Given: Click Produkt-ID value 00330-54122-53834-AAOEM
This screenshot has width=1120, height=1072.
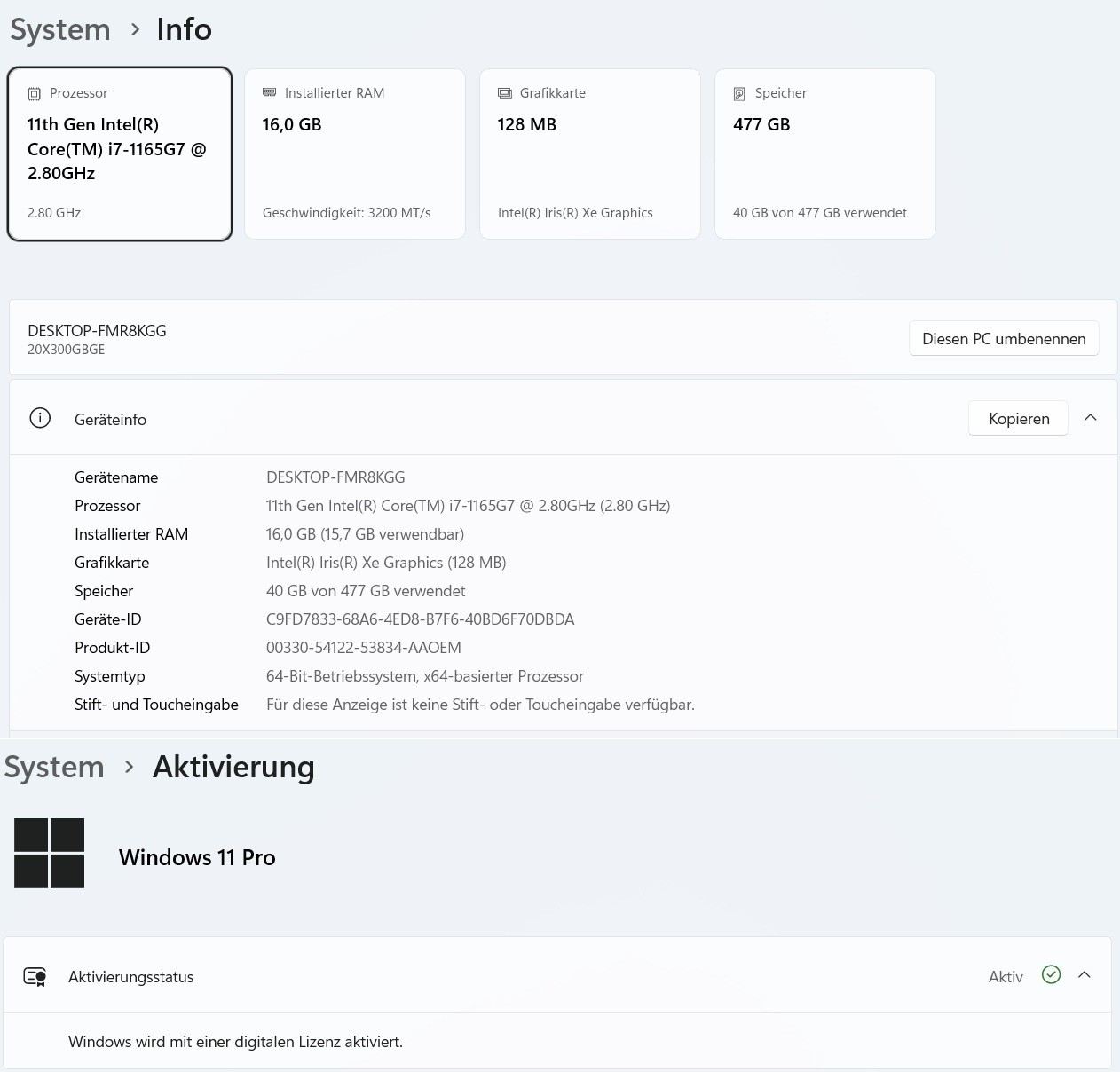Looking at the screenshot, I should [364, 648].
